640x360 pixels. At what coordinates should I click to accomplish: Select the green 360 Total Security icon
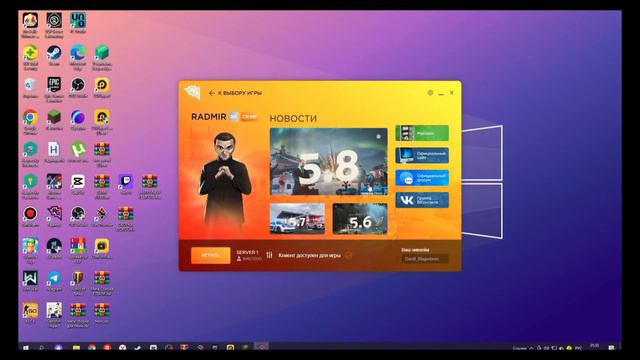[x=30, y=53]
